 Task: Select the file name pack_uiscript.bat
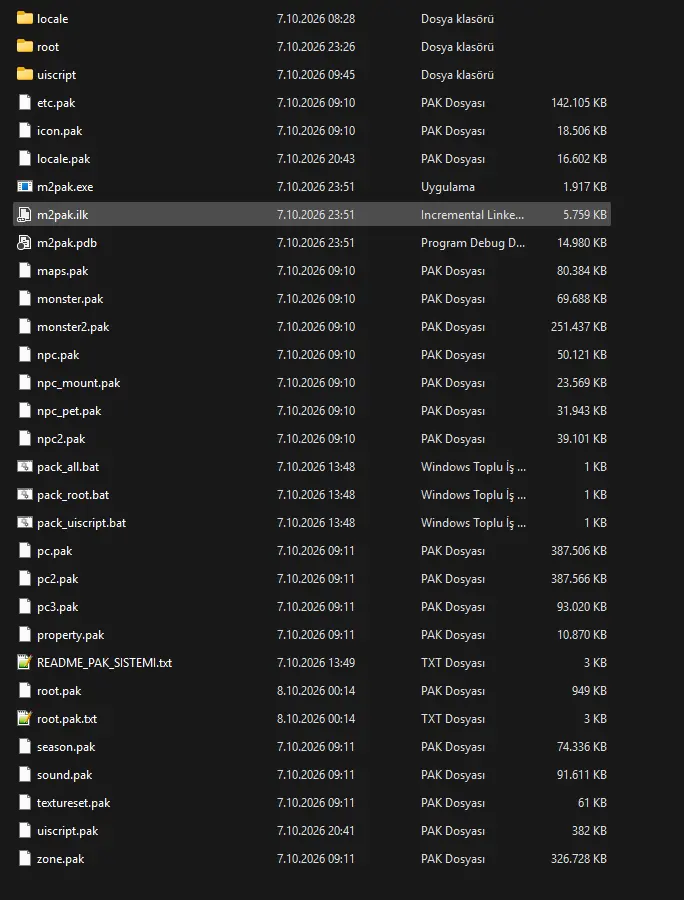(81, 523)
